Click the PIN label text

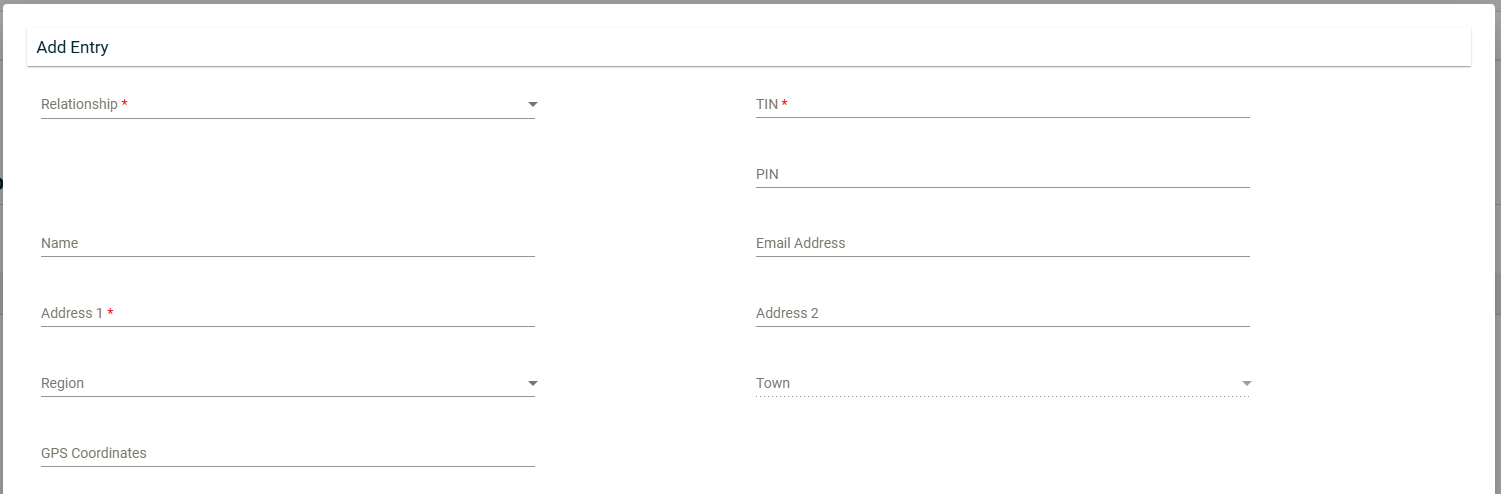(767, 174)
